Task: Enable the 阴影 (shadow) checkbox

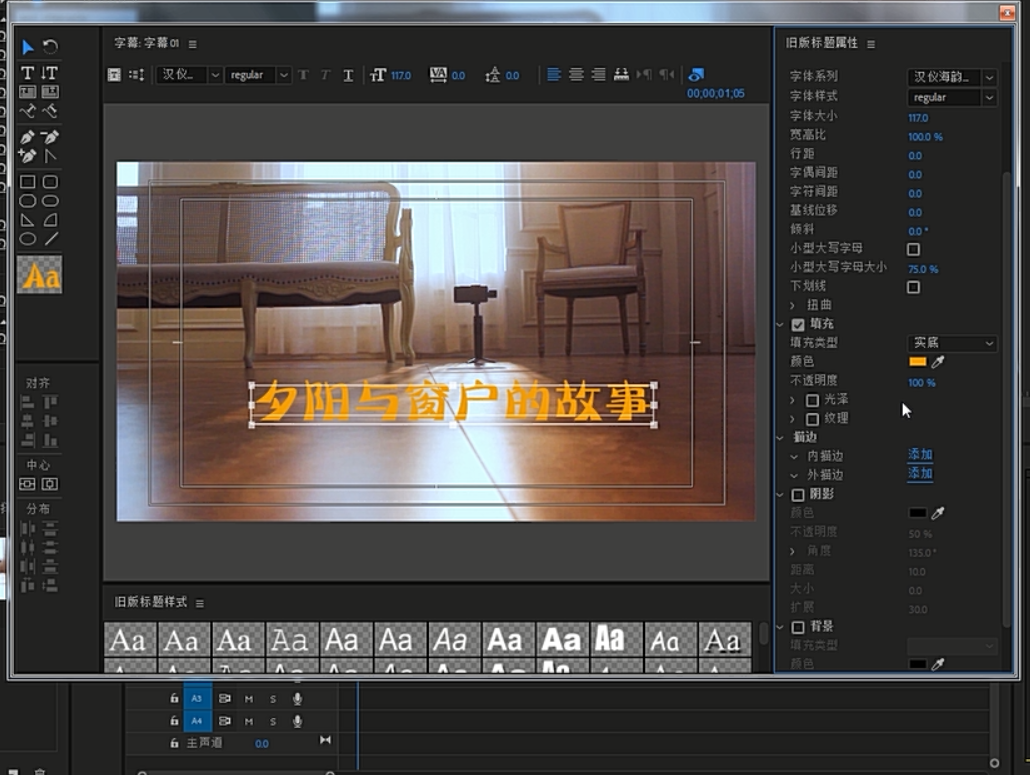Action: tap(798, 495)
